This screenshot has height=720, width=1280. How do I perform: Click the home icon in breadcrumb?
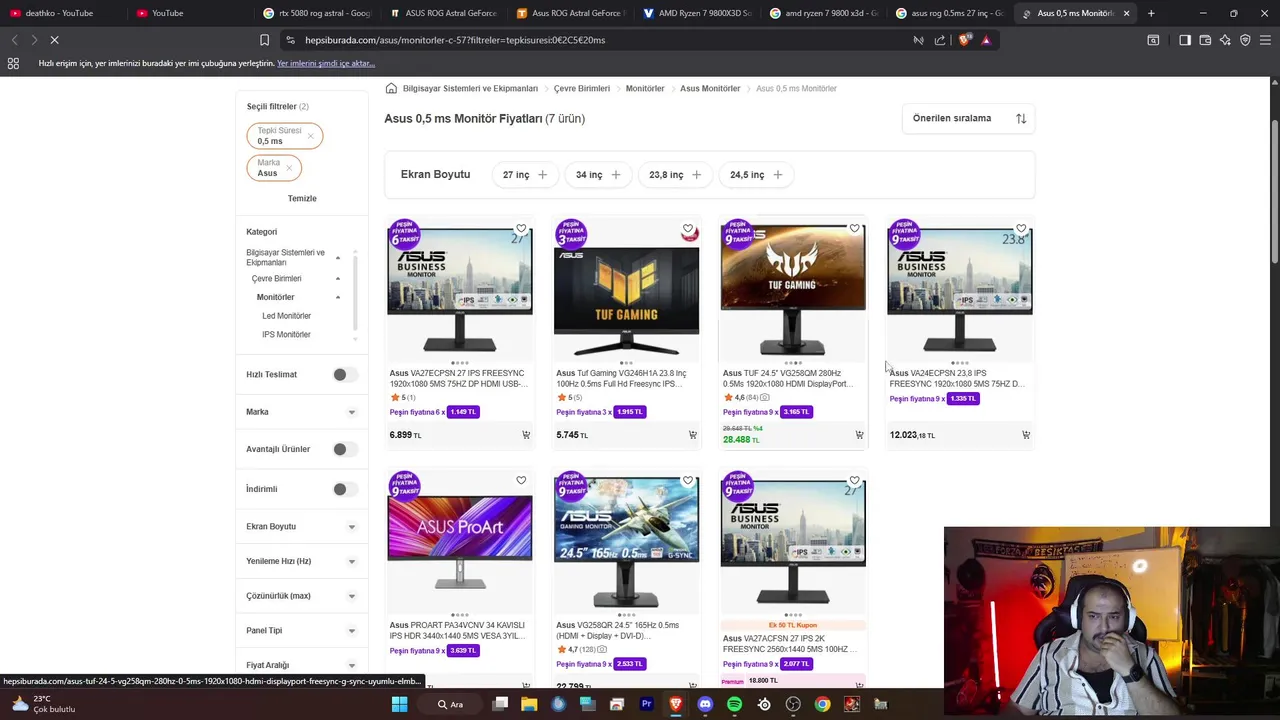pos(391,88)
